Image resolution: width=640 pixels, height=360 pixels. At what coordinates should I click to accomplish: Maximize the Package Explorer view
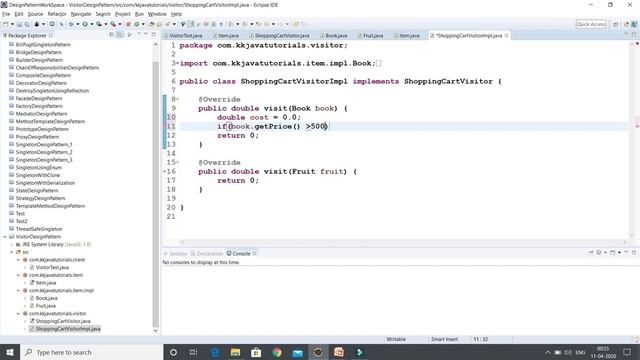[153, 35]
